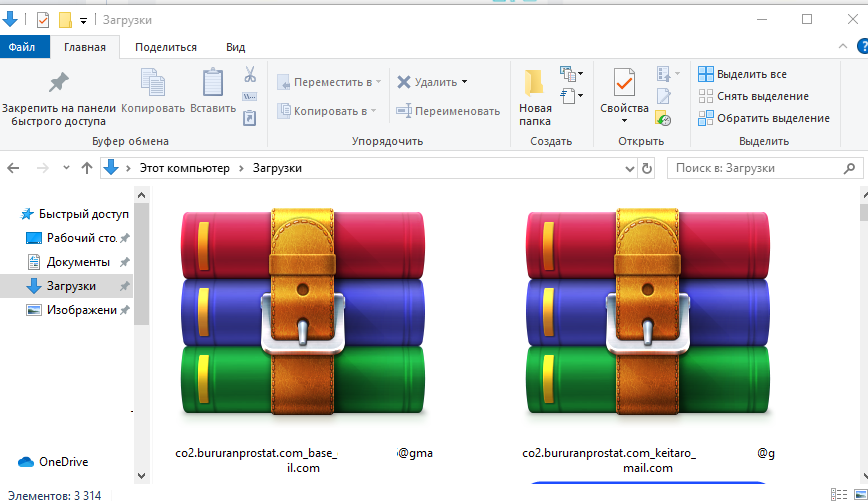Click Снять выделение (Select none)
868x504 pixels.
coord(753,96)
